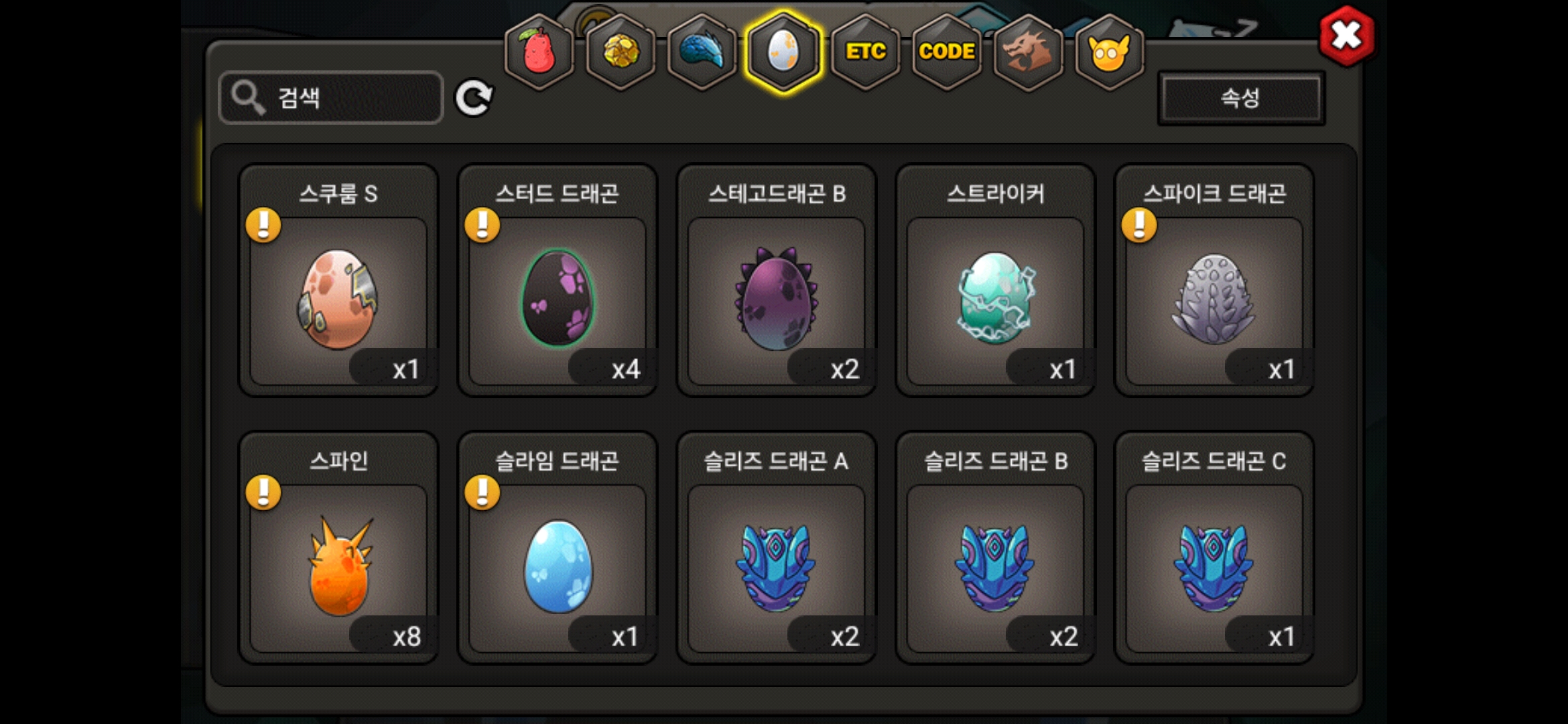Choose the 스테고드래곤 B purple egg
The height and width of the screenshot is (724, 1568).
777,280
